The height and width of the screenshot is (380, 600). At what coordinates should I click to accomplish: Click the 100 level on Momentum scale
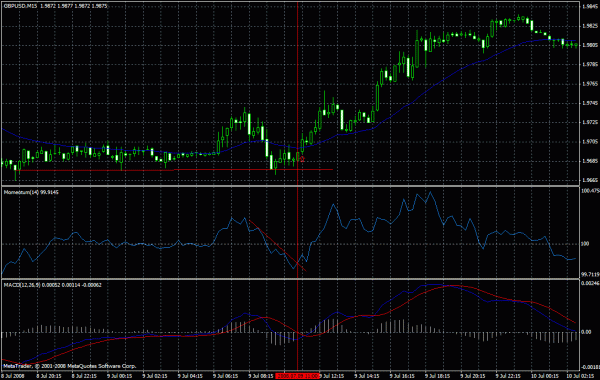(585, 243)
